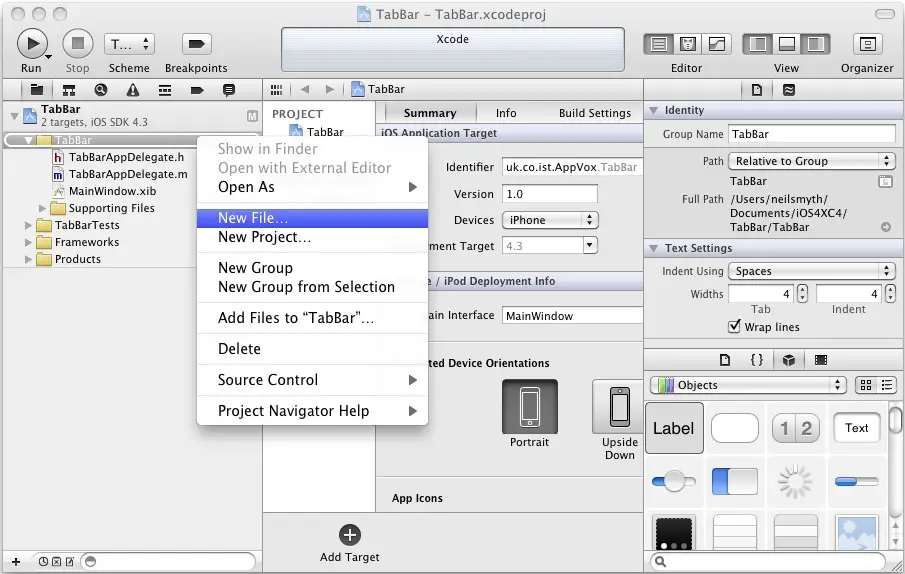
Task: Expand the Supporting Files group
Action: [x=44, y=208]
